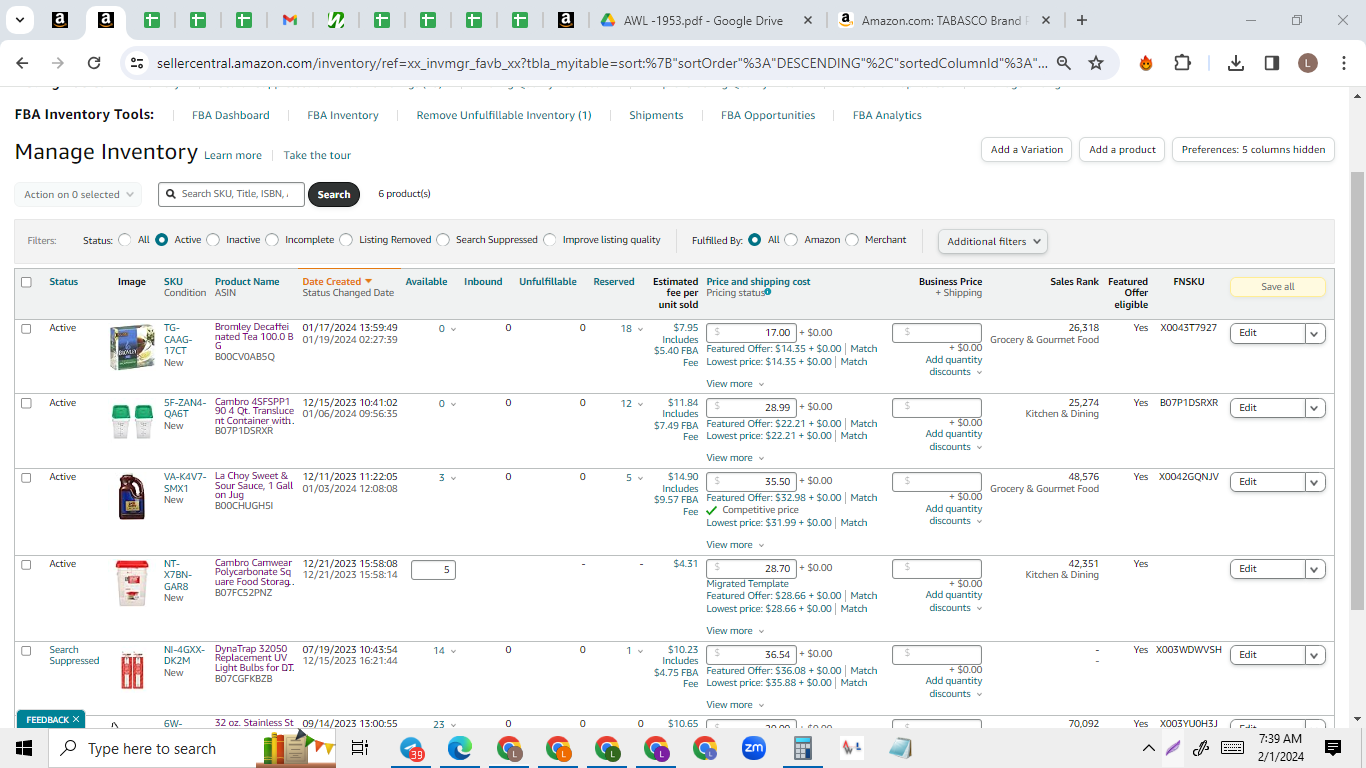
Task: Open Preferences: 5 columns hidden
Action: 1253,150
